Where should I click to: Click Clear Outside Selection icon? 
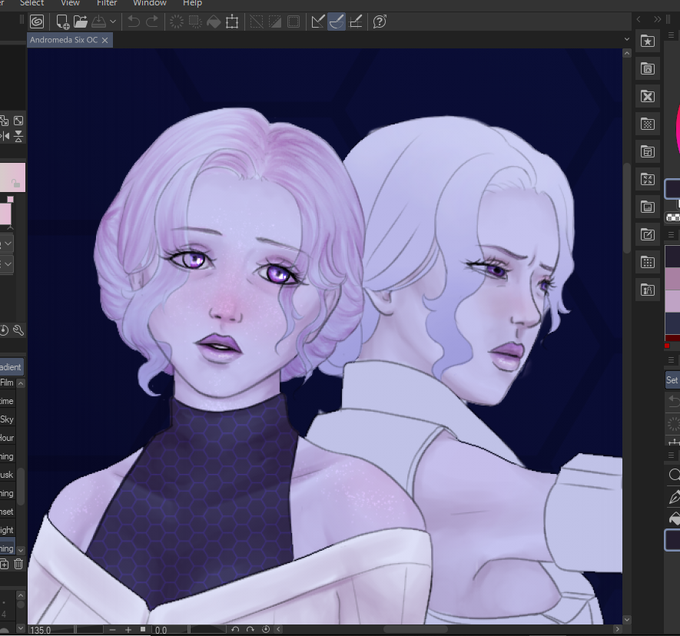[x=195, y=21]
